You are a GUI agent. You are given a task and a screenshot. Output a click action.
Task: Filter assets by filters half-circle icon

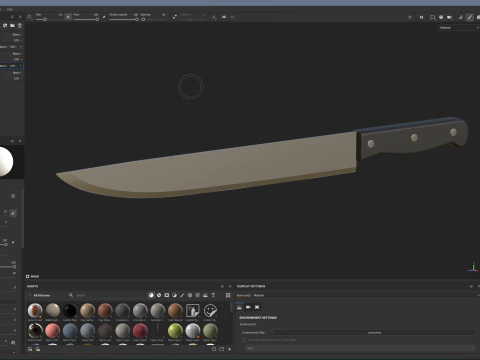[174, 295]
